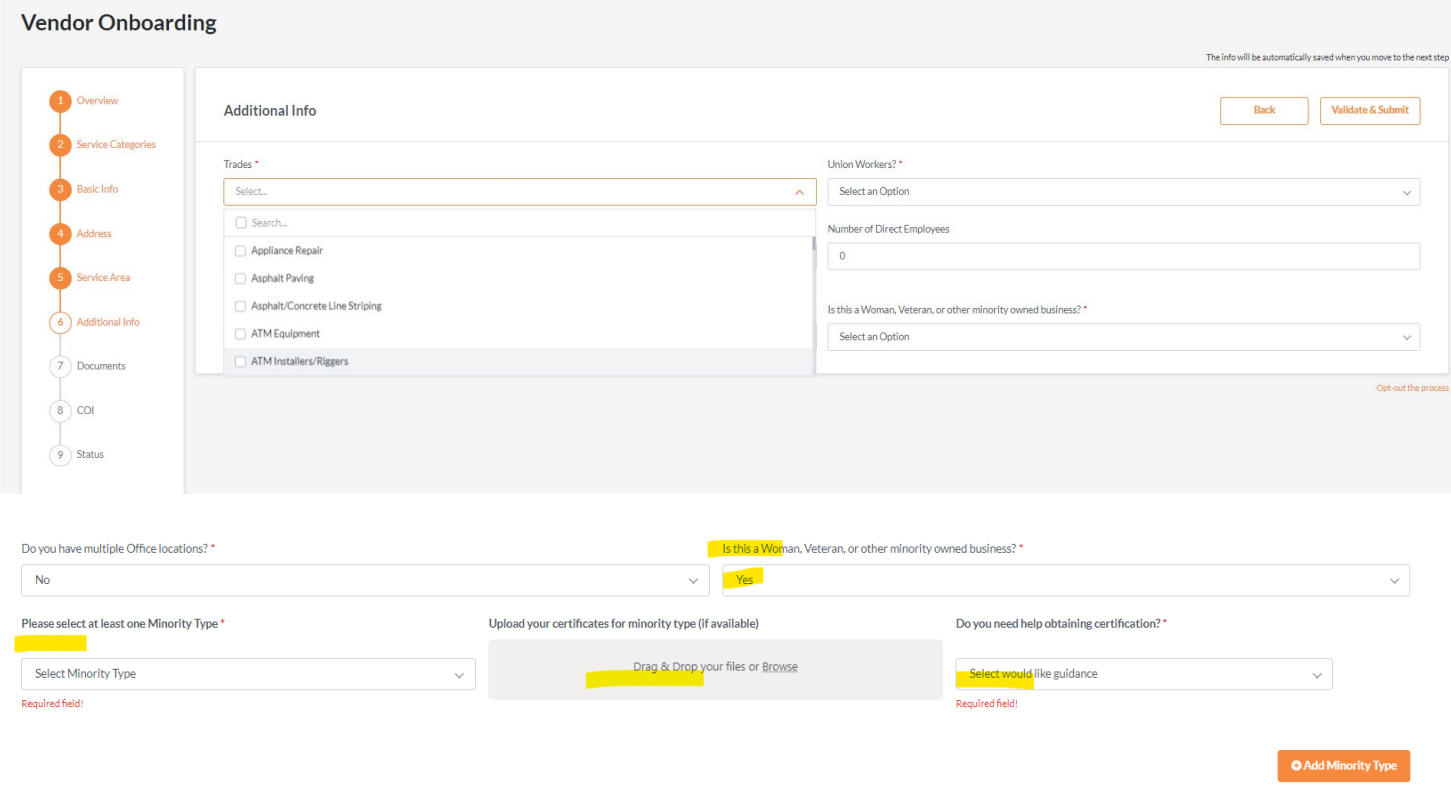The image size is (1451, 787).
Task: Click the Add Minority Type button
Action: tap(1343, 766)
